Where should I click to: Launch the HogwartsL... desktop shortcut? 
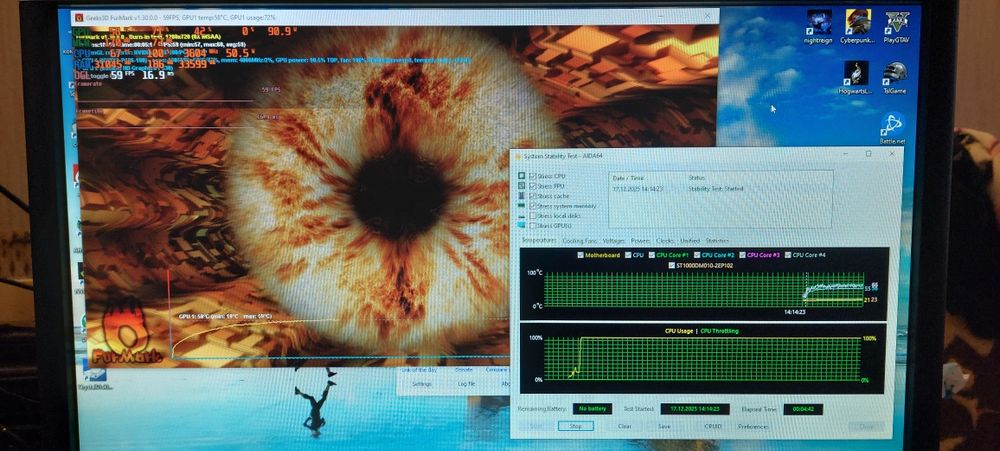[x=856, y=78]
